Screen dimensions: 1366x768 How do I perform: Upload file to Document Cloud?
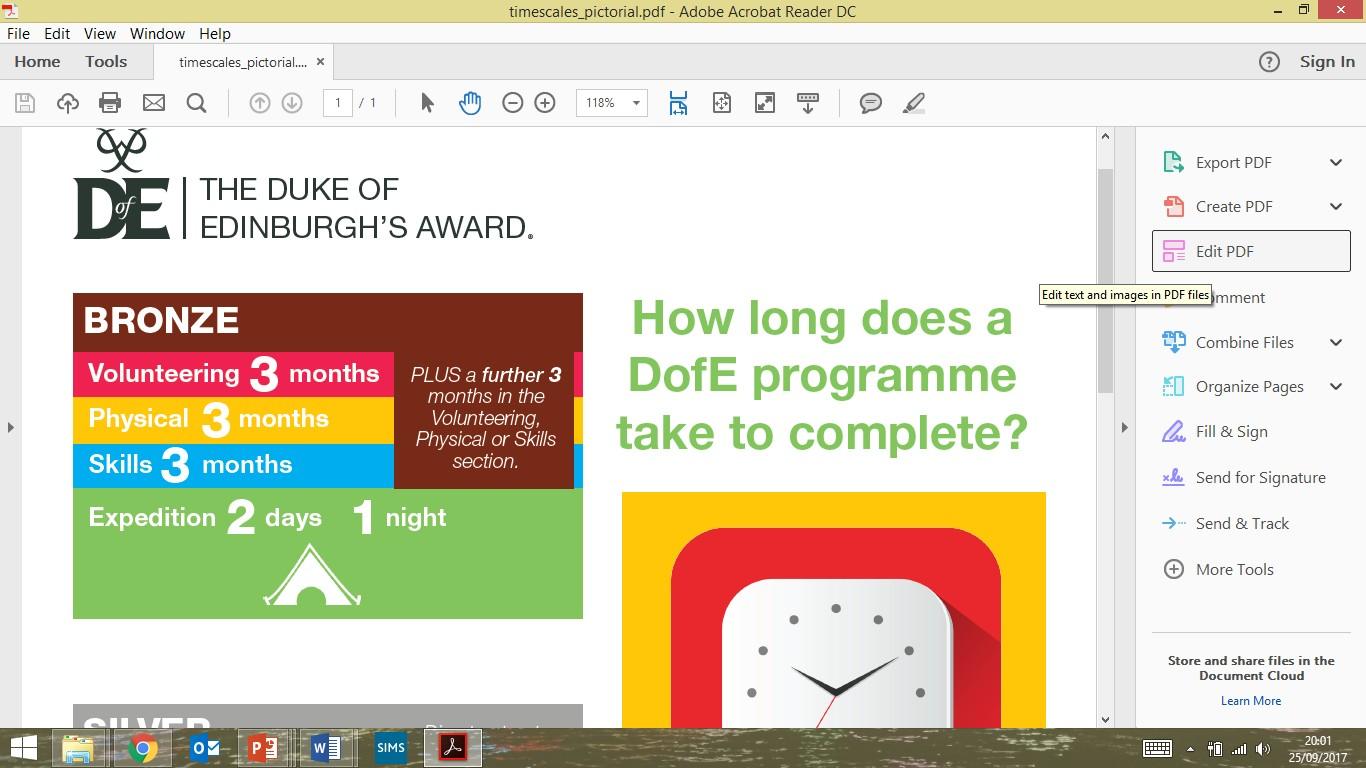(x=68, y=103)
